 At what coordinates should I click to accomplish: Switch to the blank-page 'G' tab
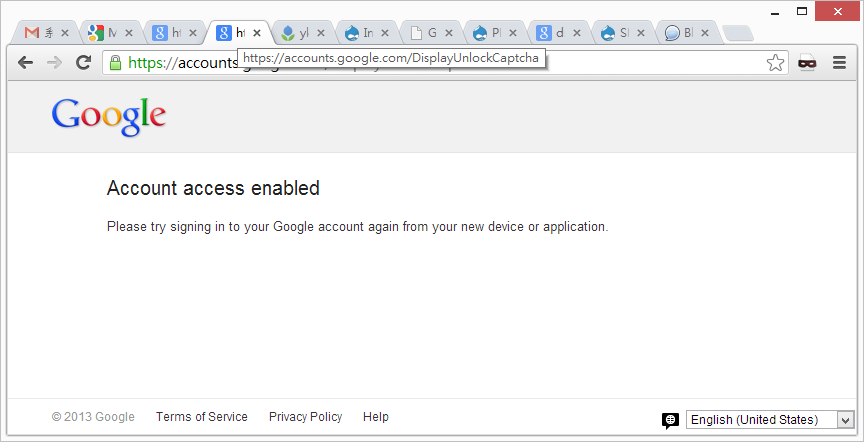tap(425, 33)
